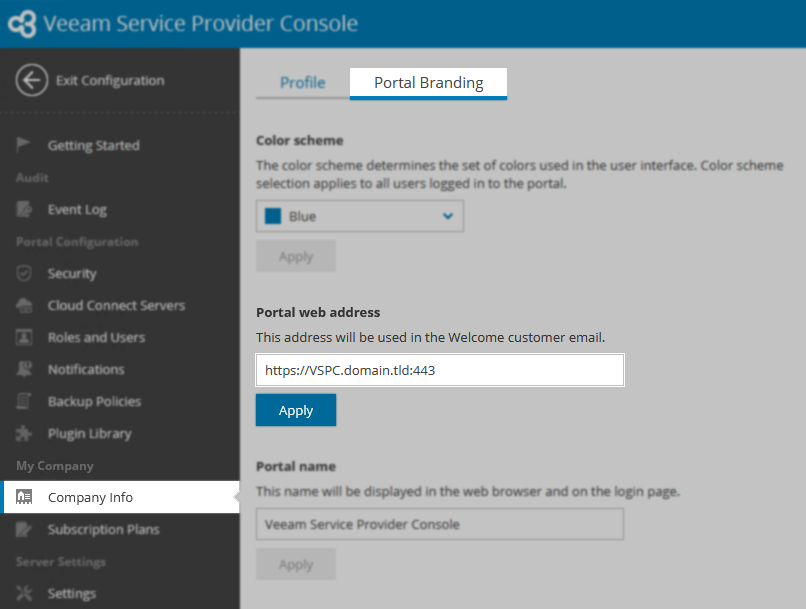The width and height of the screenshot is (806, 609).
Task: Click the Event Log icon
Action: (24, 209)
